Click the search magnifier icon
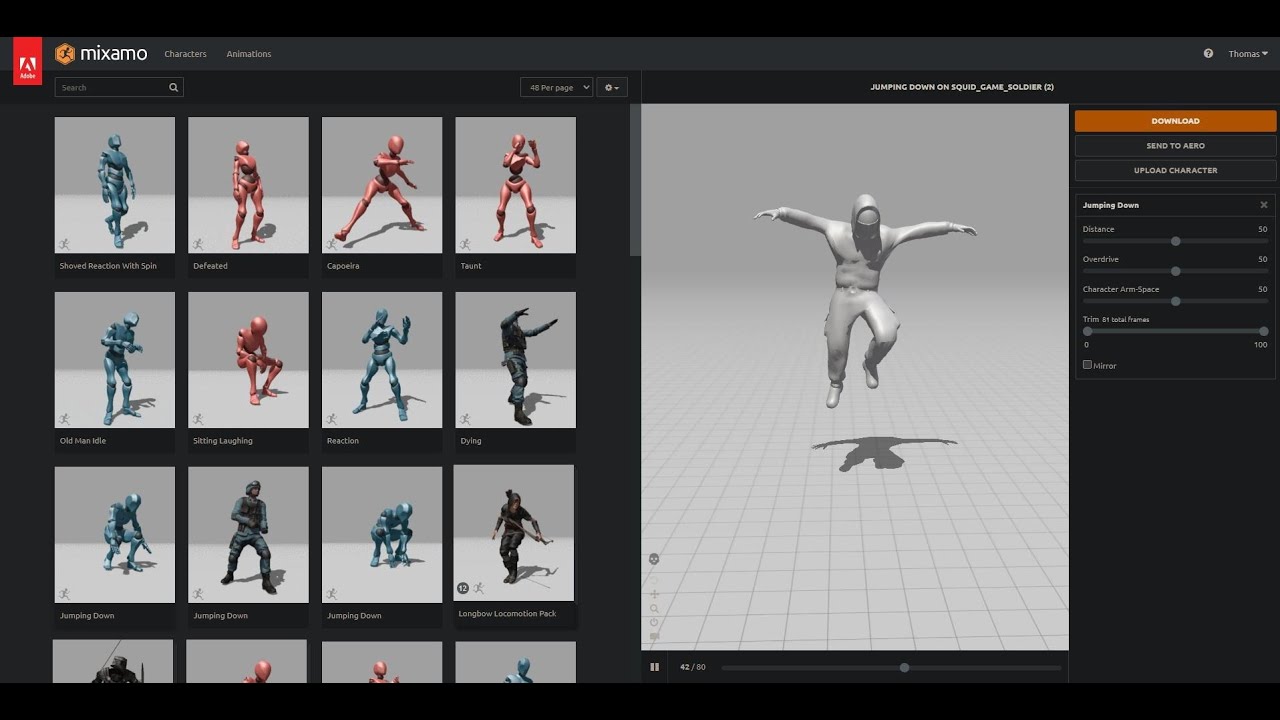The width and height of the screenshot is (1280, 720). (x=173, y=88)
